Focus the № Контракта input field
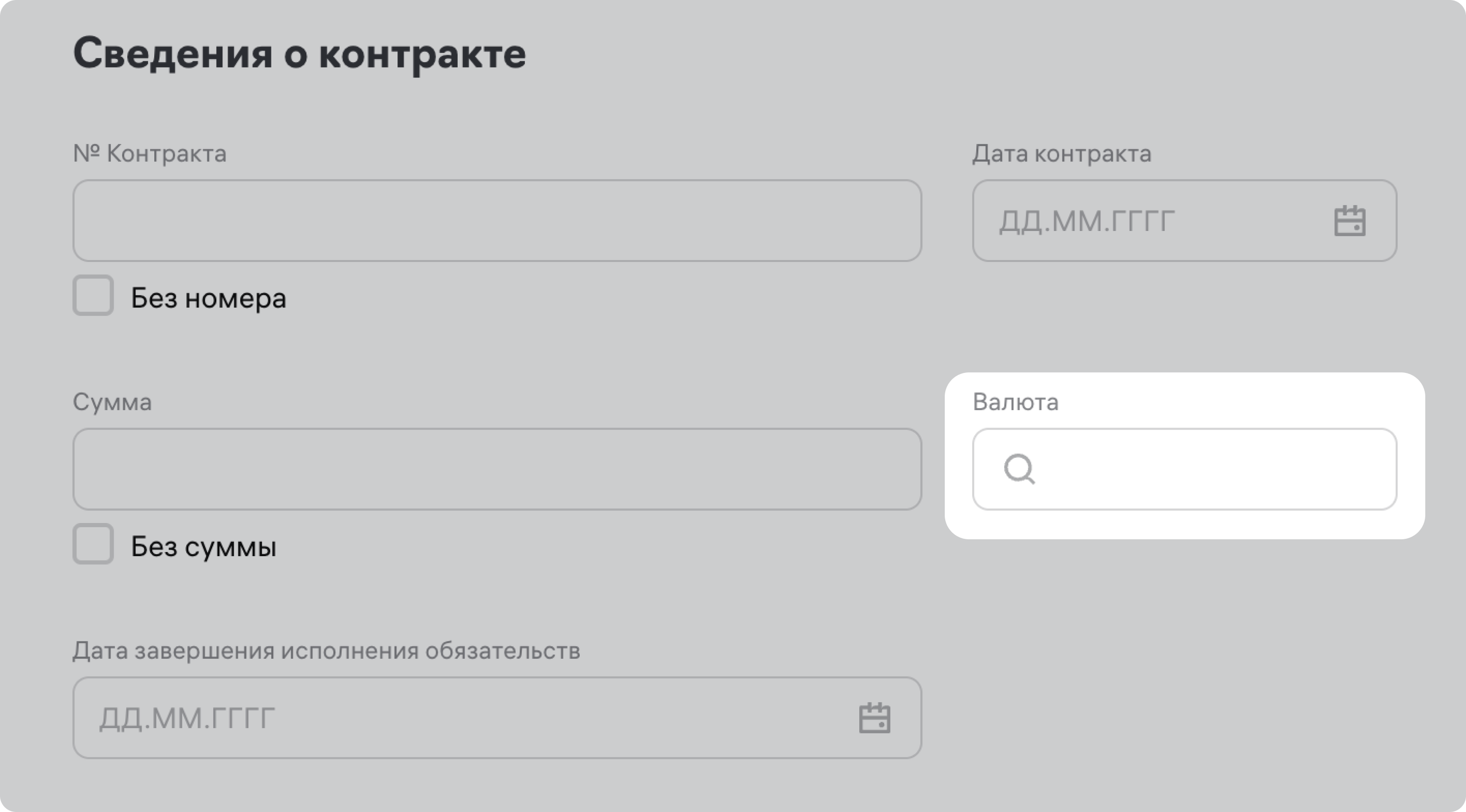The image size is (1466, 812). point(496,221)
